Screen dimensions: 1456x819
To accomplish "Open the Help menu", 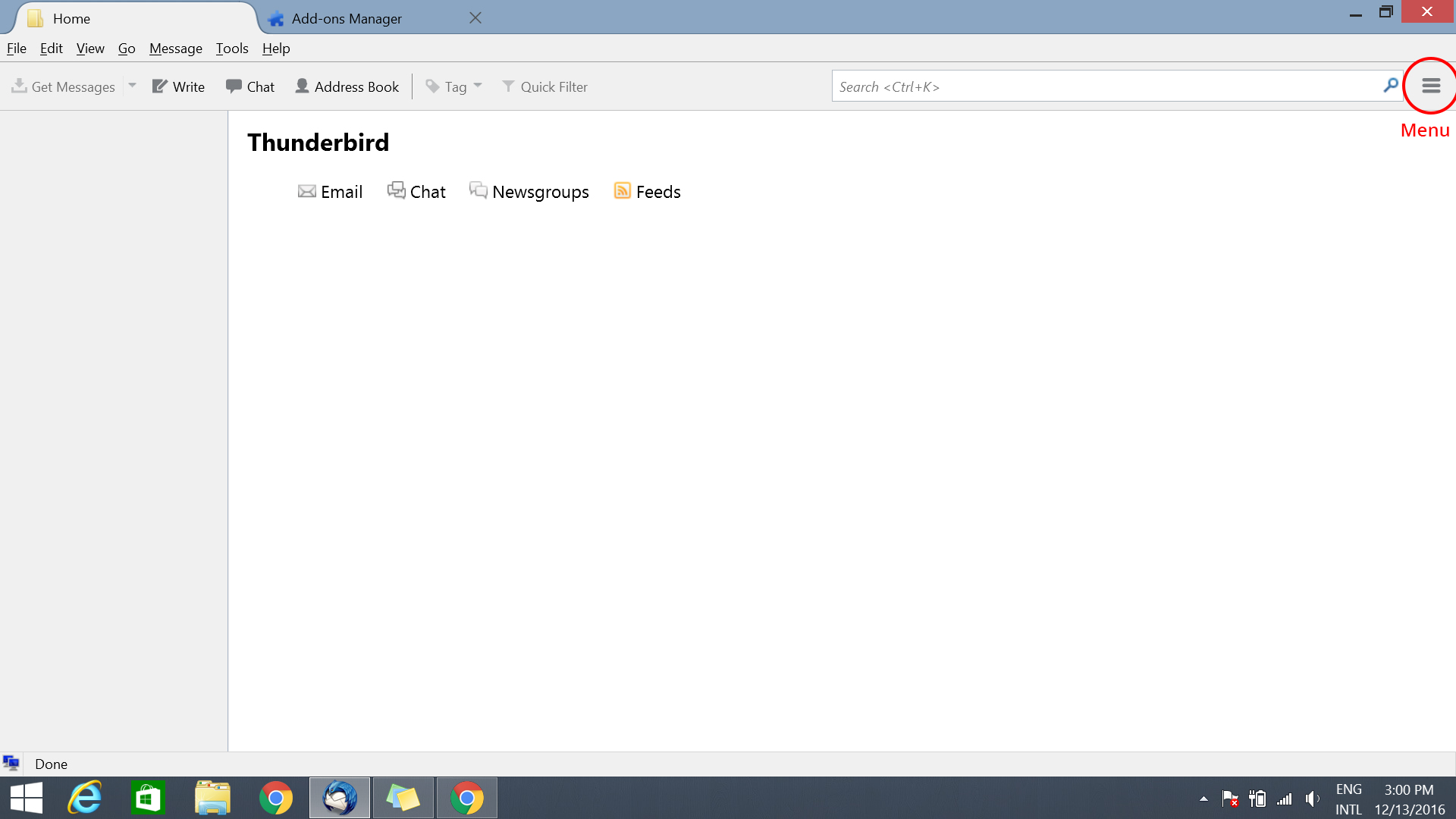I will [276, 49].
